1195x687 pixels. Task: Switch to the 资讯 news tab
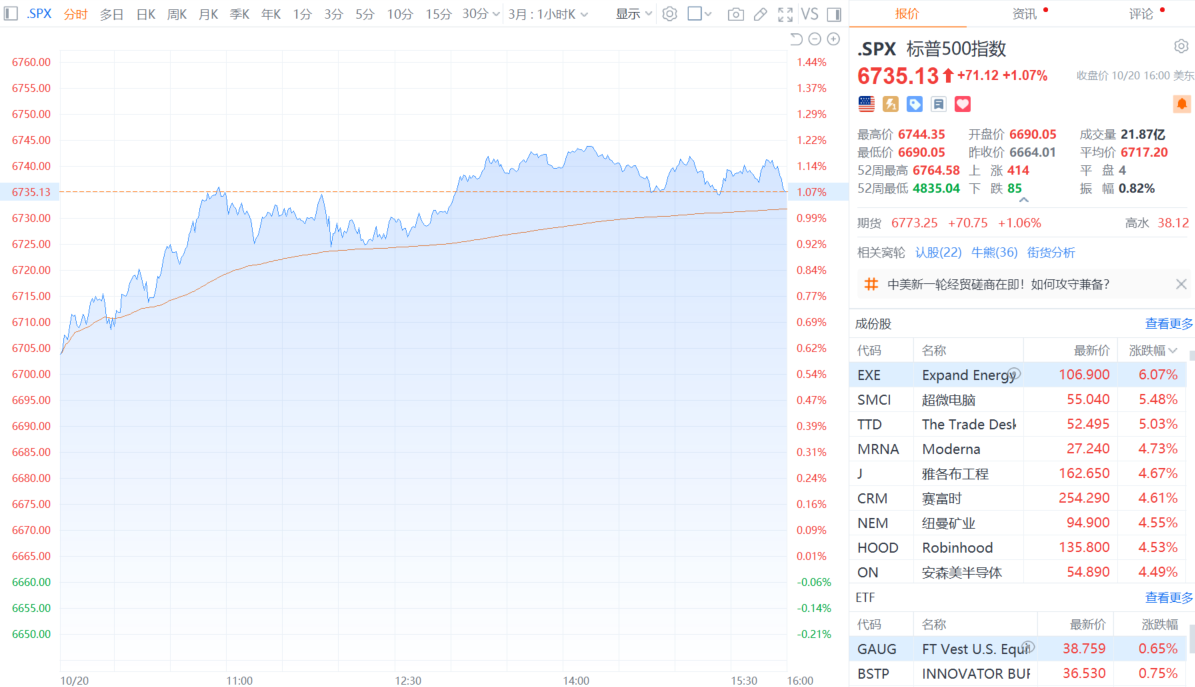(x=1024, y=14)
